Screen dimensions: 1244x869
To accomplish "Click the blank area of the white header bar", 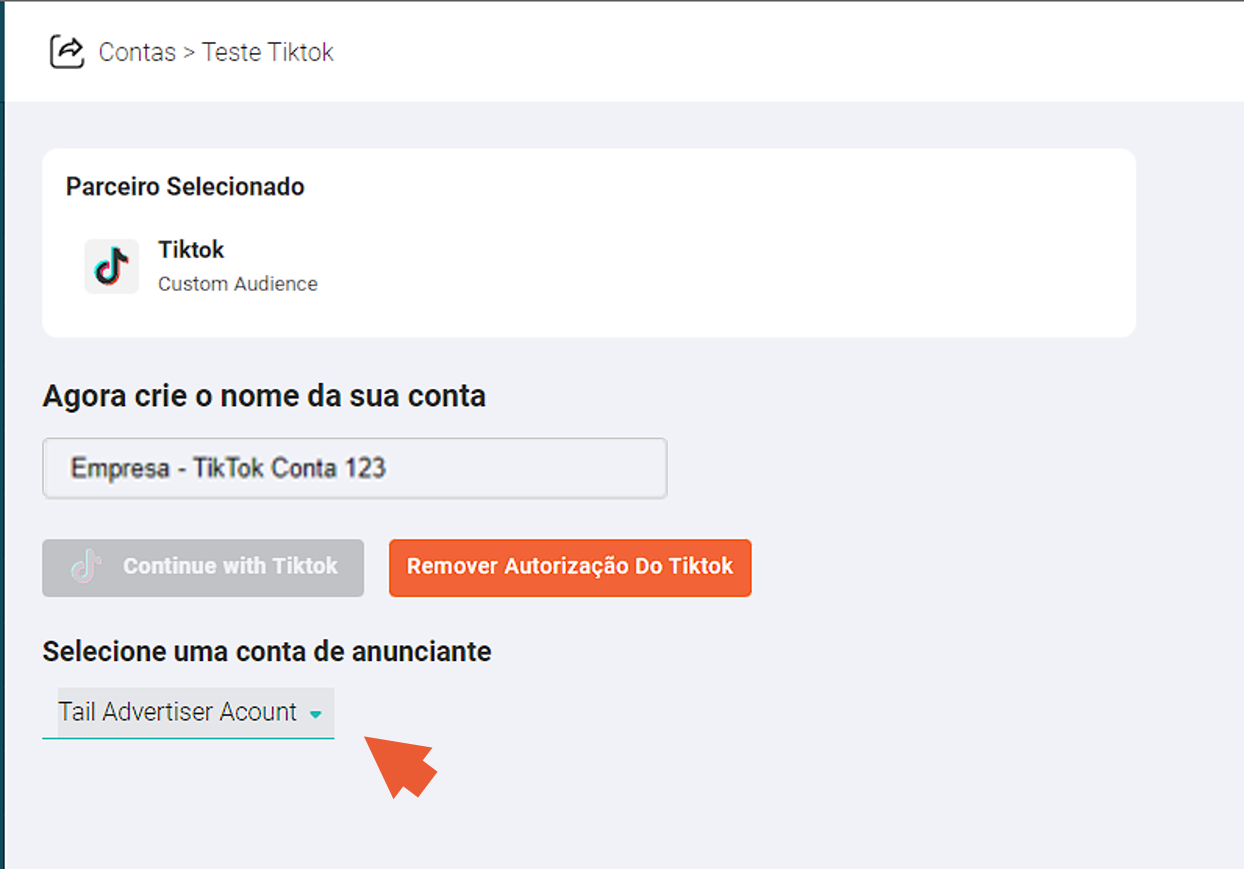I will (780, 52).
